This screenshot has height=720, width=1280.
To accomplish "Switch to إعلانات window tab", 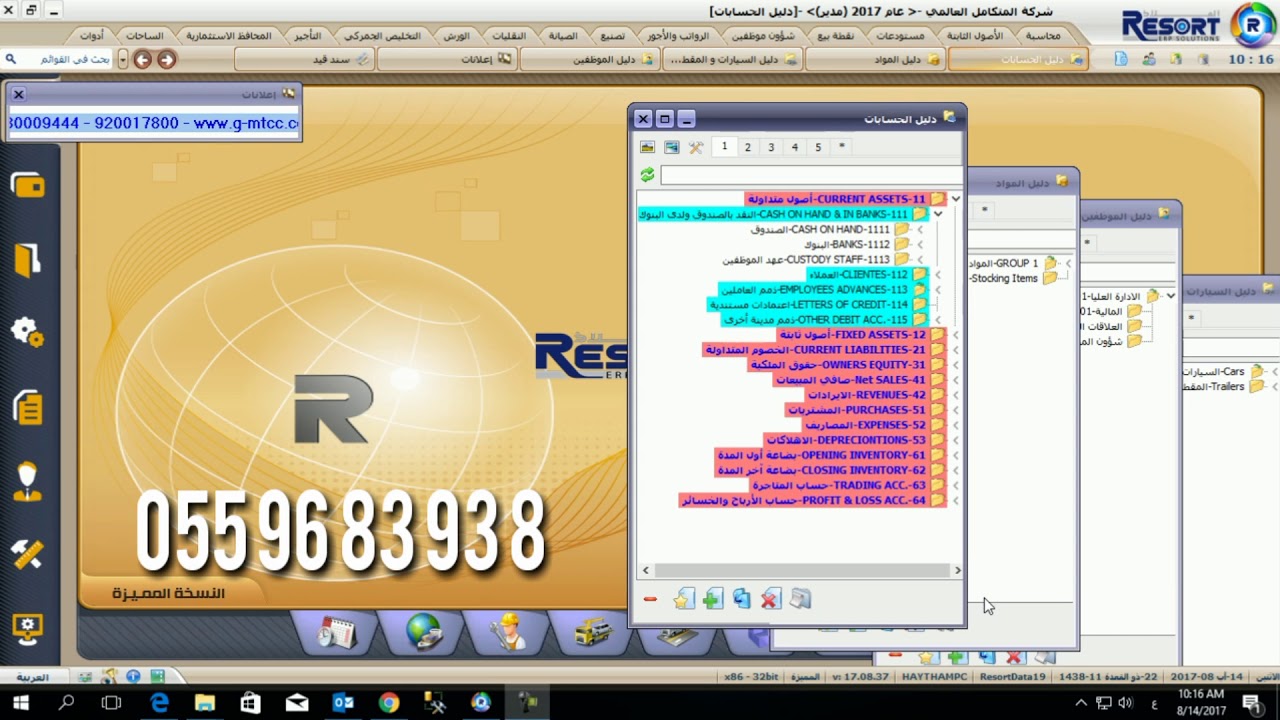I will pos(446,60).
